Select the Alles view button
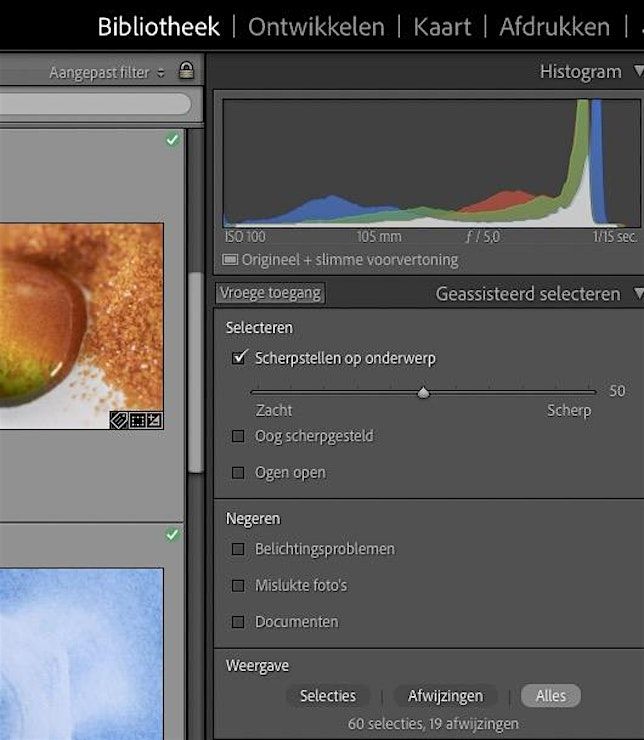 tap(551, 696)
